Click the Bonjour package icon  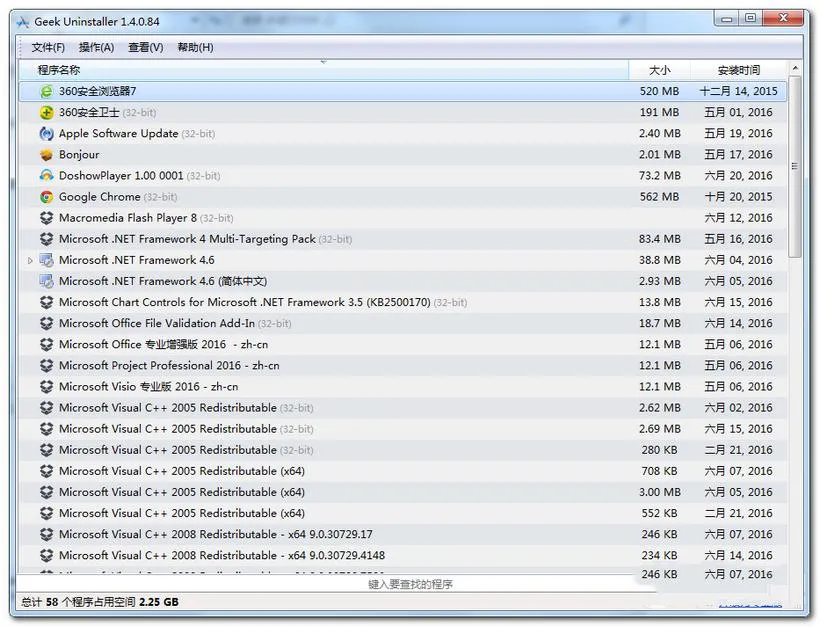[x=47, y=155]
